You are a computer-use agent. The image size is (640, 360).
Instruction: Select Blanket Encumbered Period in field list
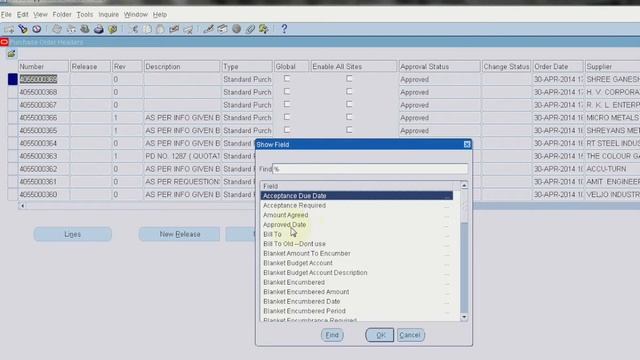304,311
